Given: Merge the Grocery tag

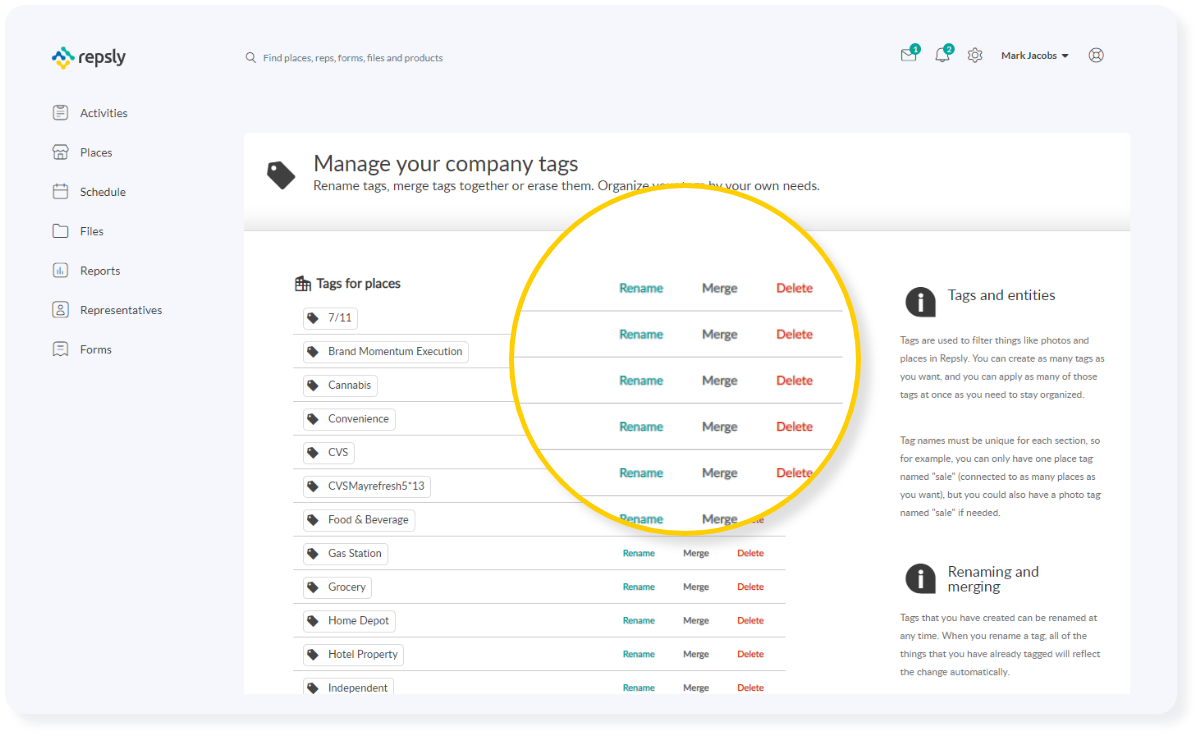Looking at the screenshot, I should (696, 587).
